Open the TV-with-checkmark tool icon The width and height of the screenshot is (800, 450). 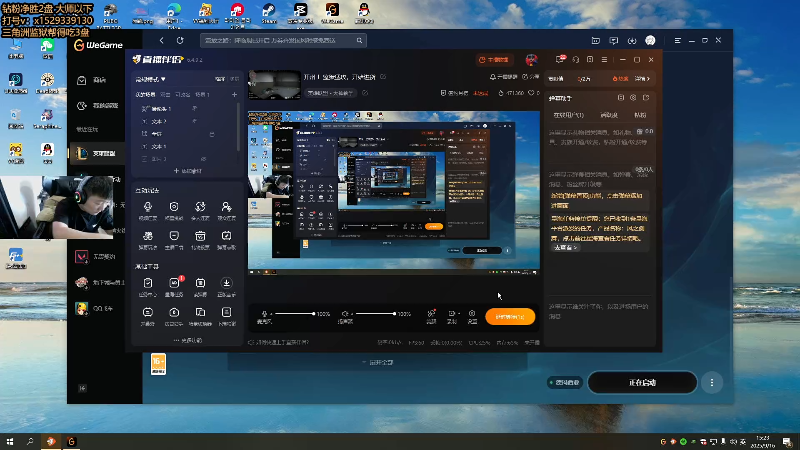[x=226, y=236]
